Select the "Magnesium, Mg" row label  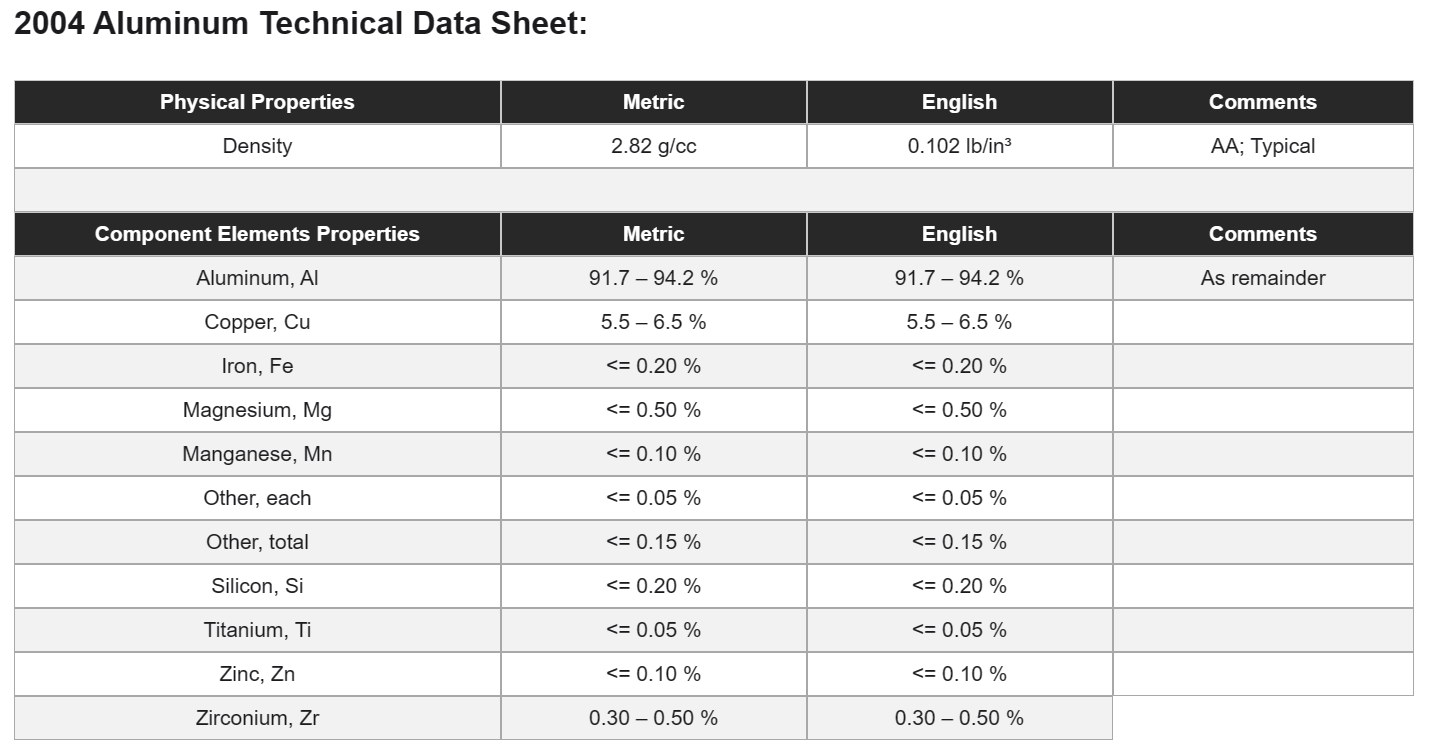click(x=257, y=410)
